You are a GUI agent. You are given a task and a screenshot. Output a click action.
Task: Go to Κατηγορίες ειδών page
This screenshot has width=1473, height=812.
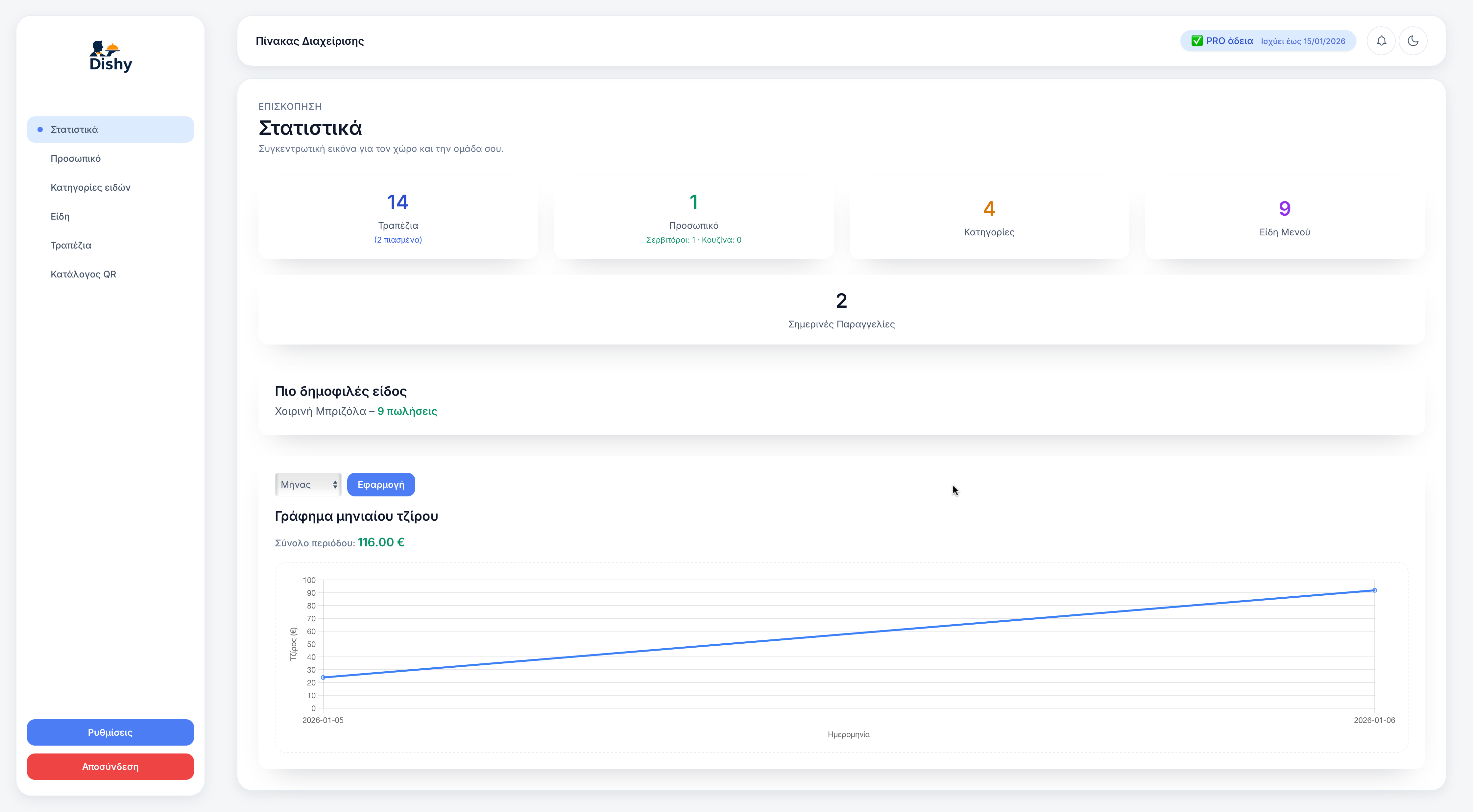pyautogui.click(x=90, y=187)
